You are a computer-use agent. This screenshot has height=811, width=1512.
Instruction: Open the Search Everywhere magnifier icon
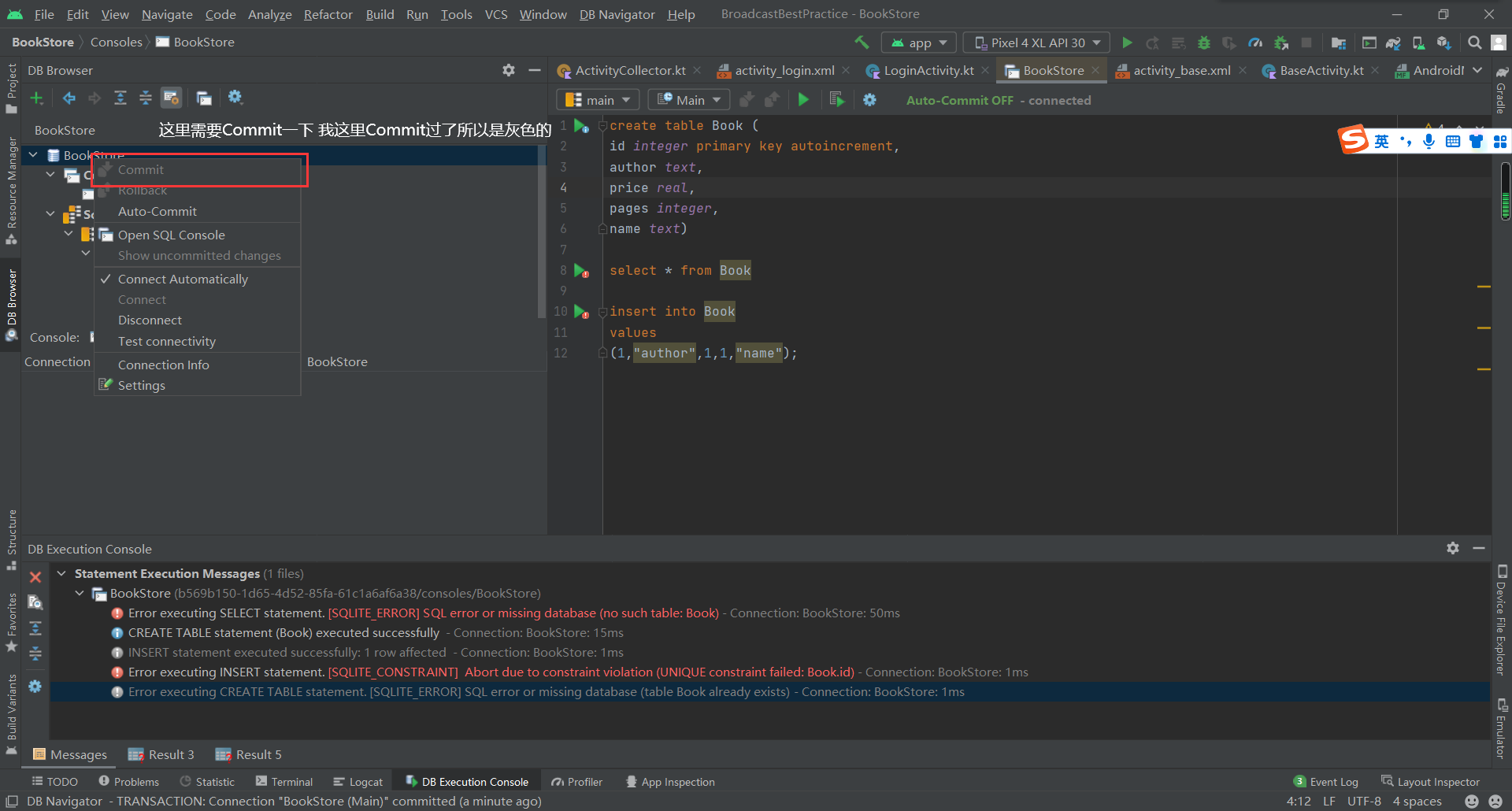[1474, 43]
